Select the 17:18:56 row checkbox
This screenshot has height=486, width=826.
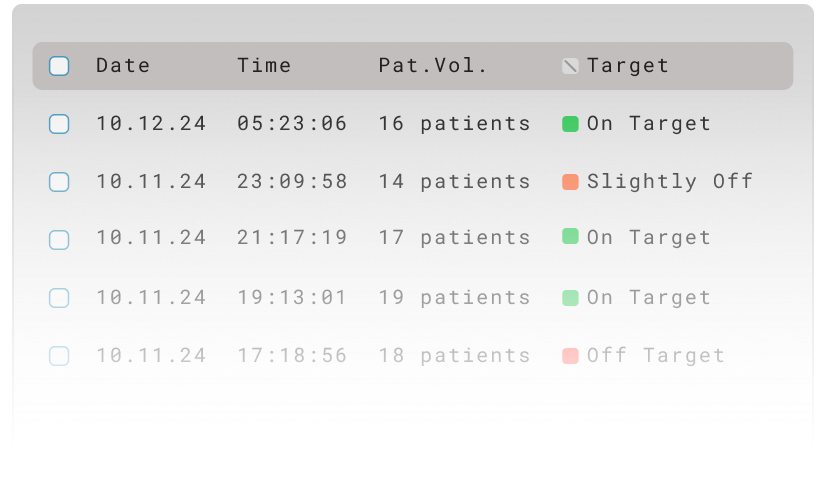tap(59, 355)
